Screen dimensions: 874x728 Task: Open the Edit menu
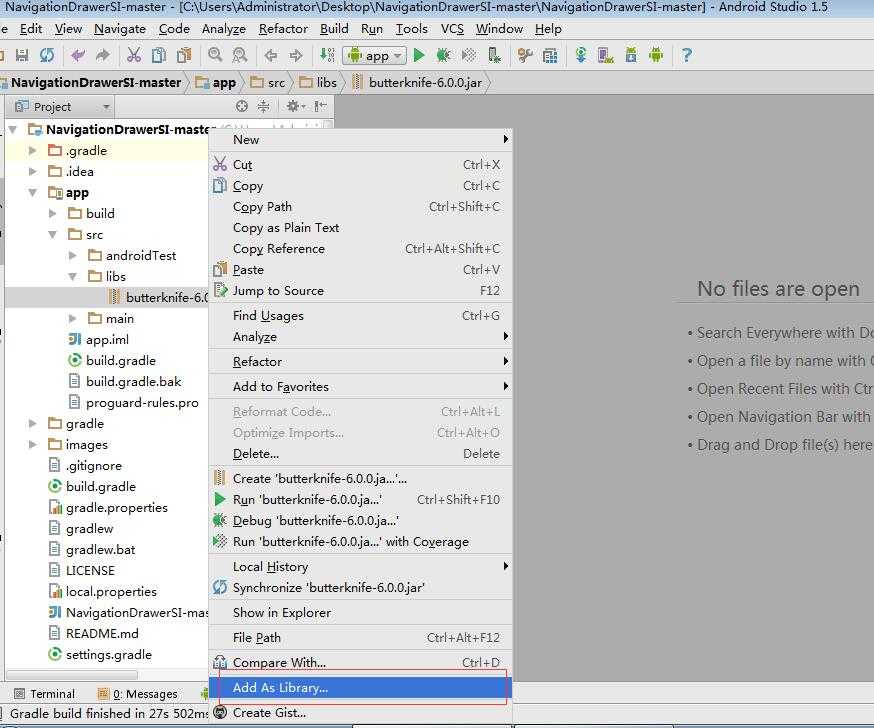[31, 28]
